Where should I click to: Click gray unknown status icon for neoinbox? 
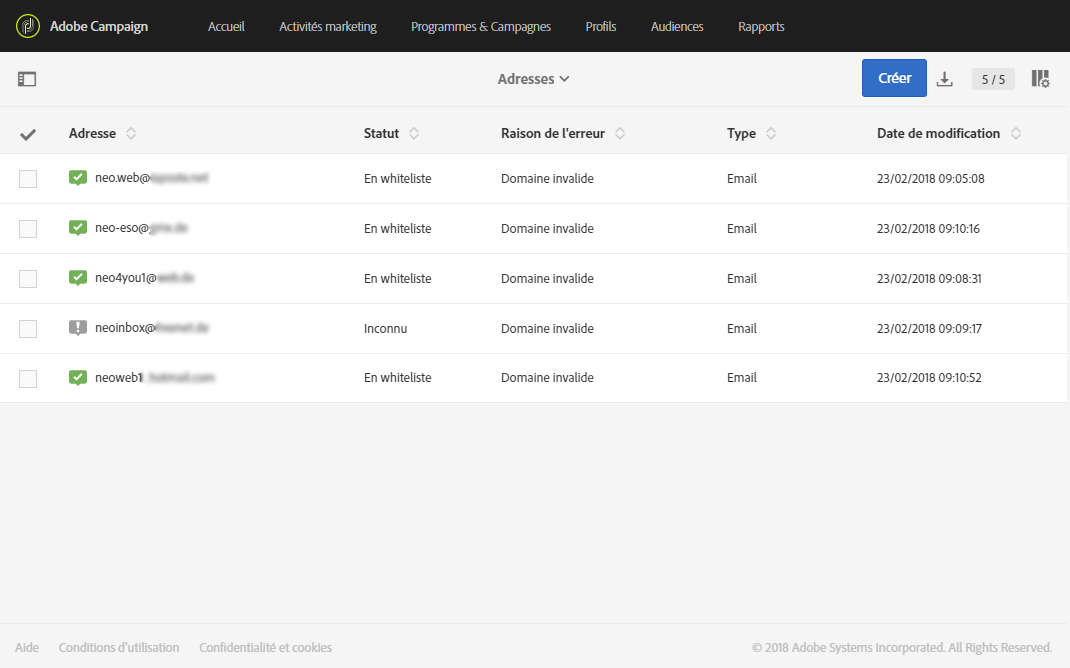pos(78,328)
